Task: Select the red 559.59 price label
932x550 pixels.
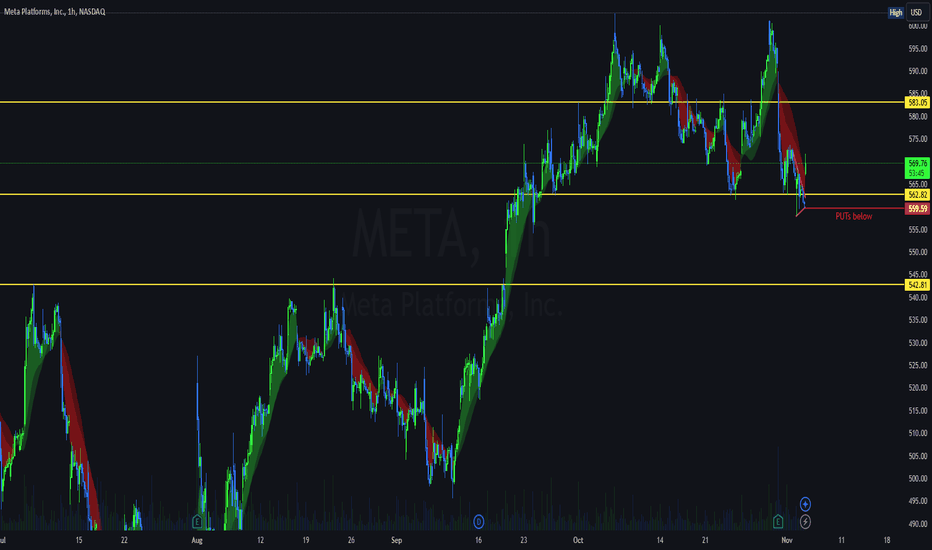Action: (917, 209)
